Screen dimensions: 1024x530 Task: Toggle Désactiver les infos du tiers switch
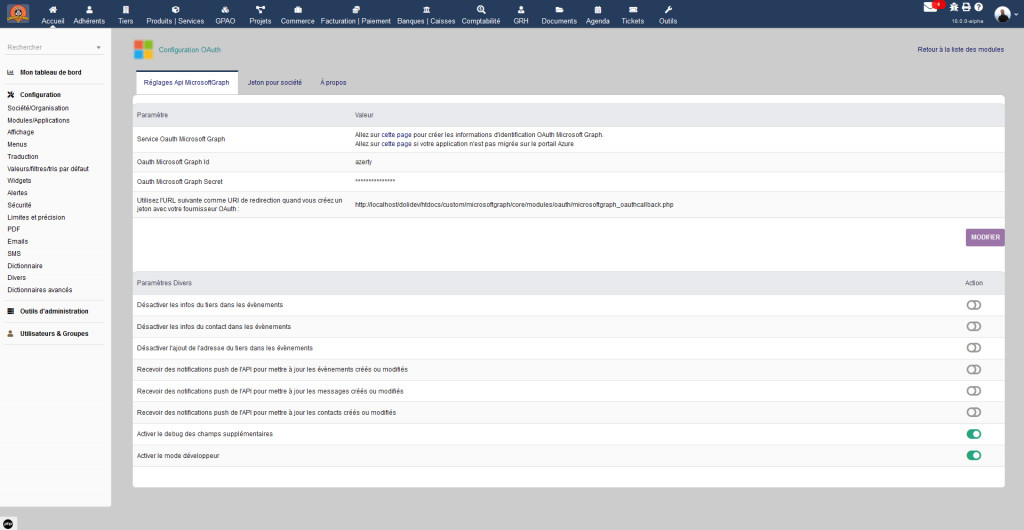tap(974, 305)
